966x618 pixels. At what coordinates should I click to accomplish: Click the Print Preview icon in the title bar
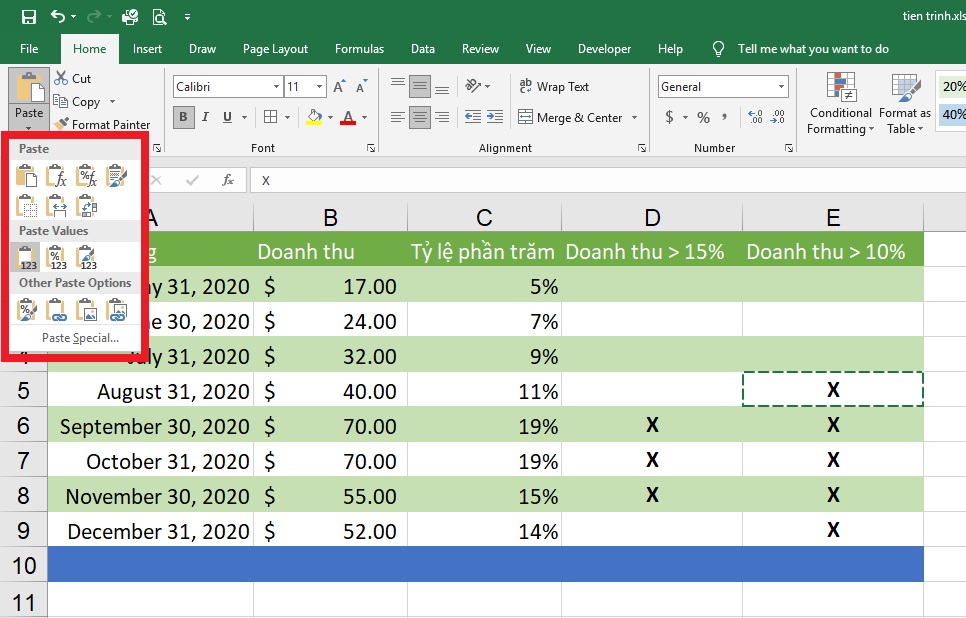159,17
